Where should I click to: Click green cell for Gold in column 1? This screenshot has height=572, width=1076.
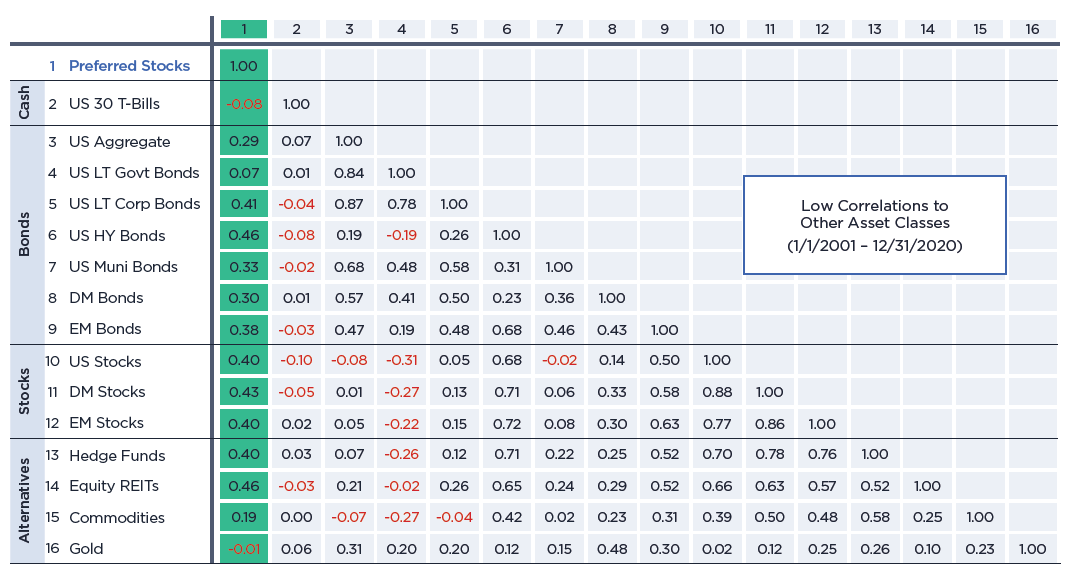coord(244,549)
